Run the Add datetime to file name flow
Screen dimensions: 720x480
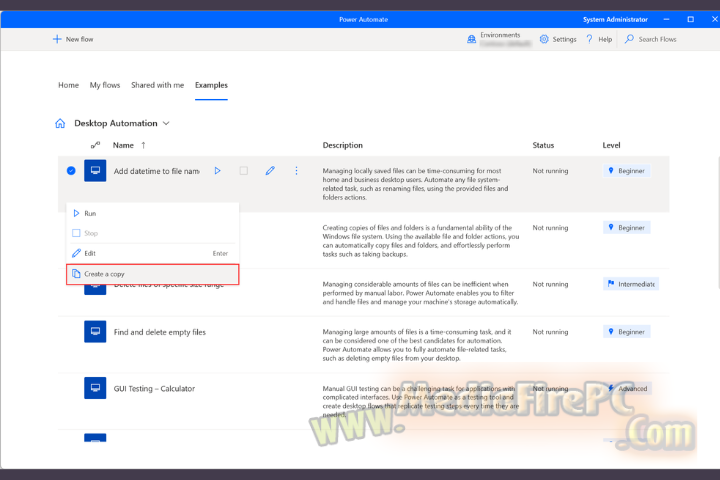[218, 171]
